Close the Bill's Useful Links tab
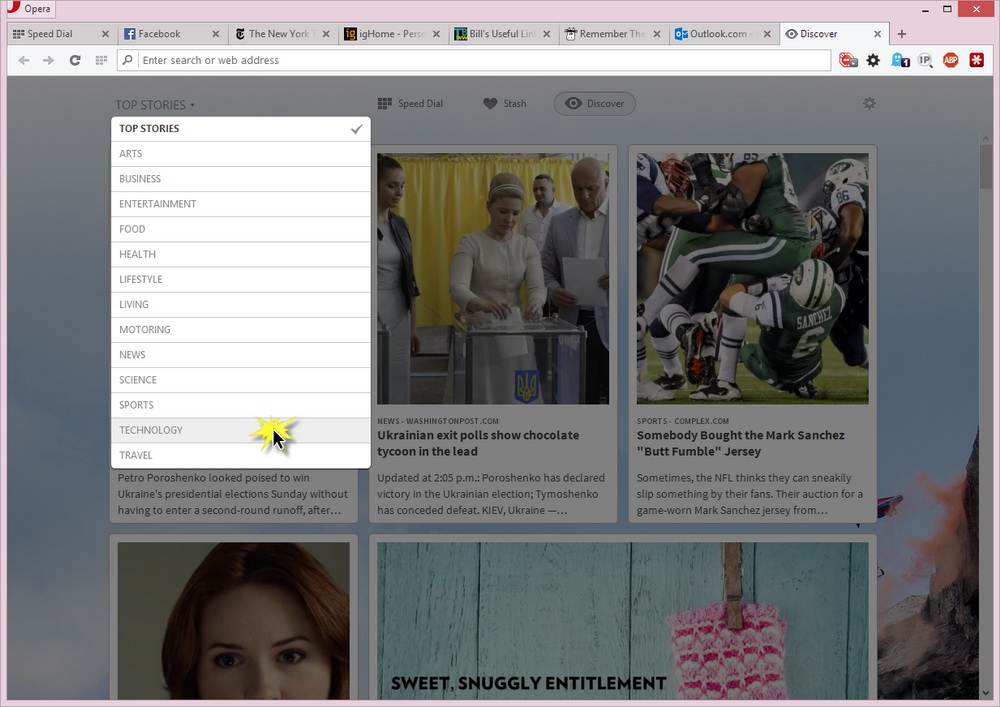The image size is (1000, 707). point(547,34)
